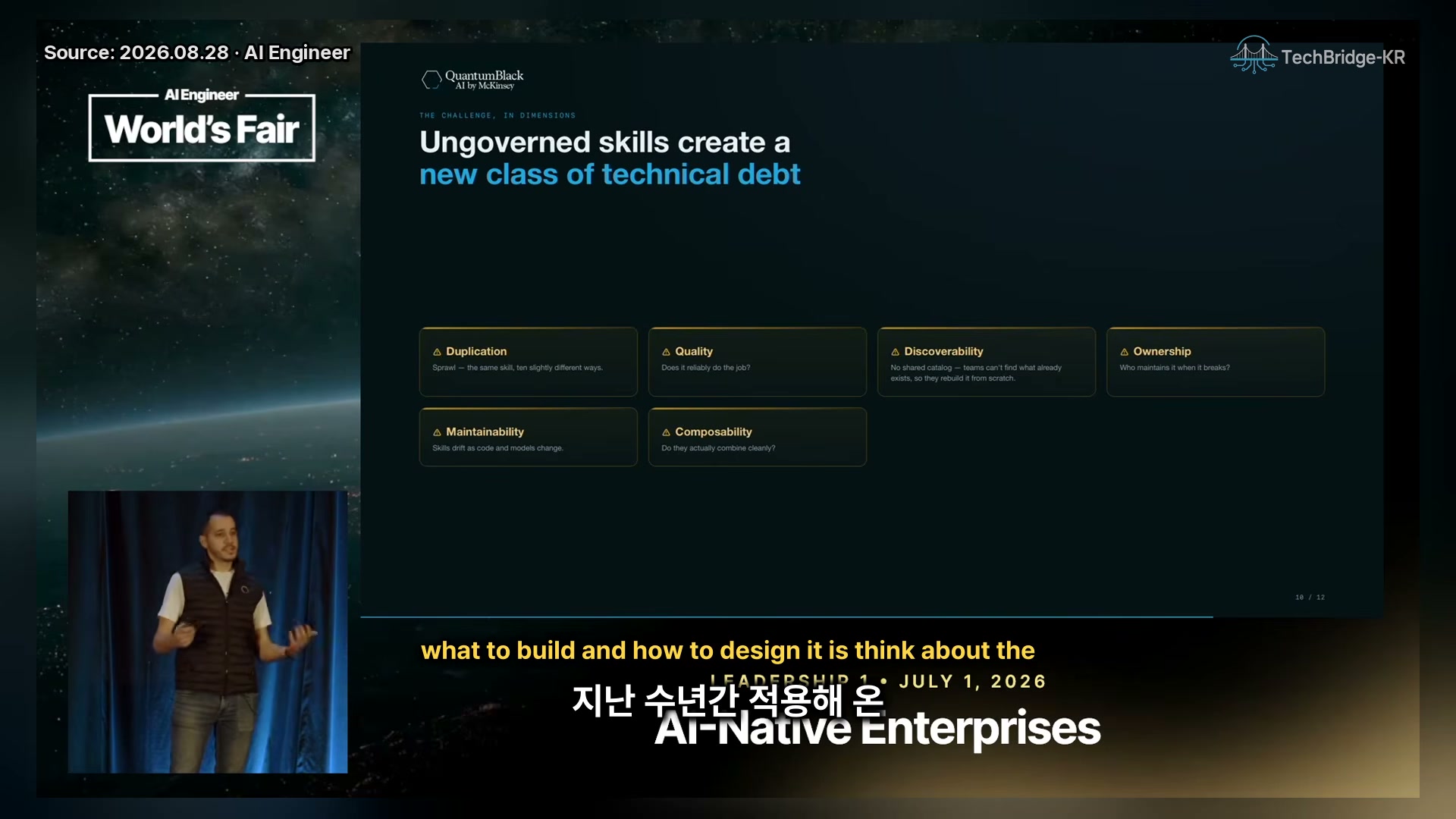This screenshot has width=1456, height=819.
Task: Click the 'Source: 2026.08.28 · AI Engineer' caption
Action: pos(197,52)
